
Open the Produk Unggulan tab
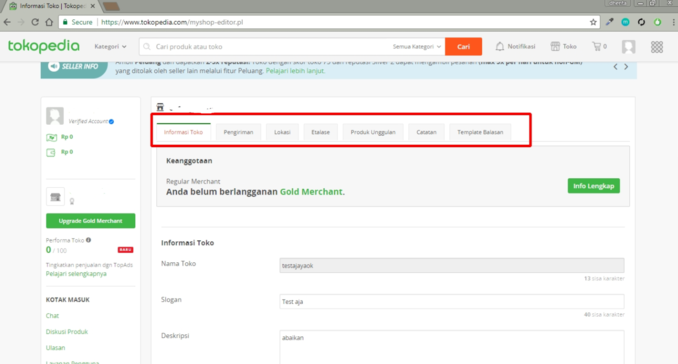click(x=373, y=132)
